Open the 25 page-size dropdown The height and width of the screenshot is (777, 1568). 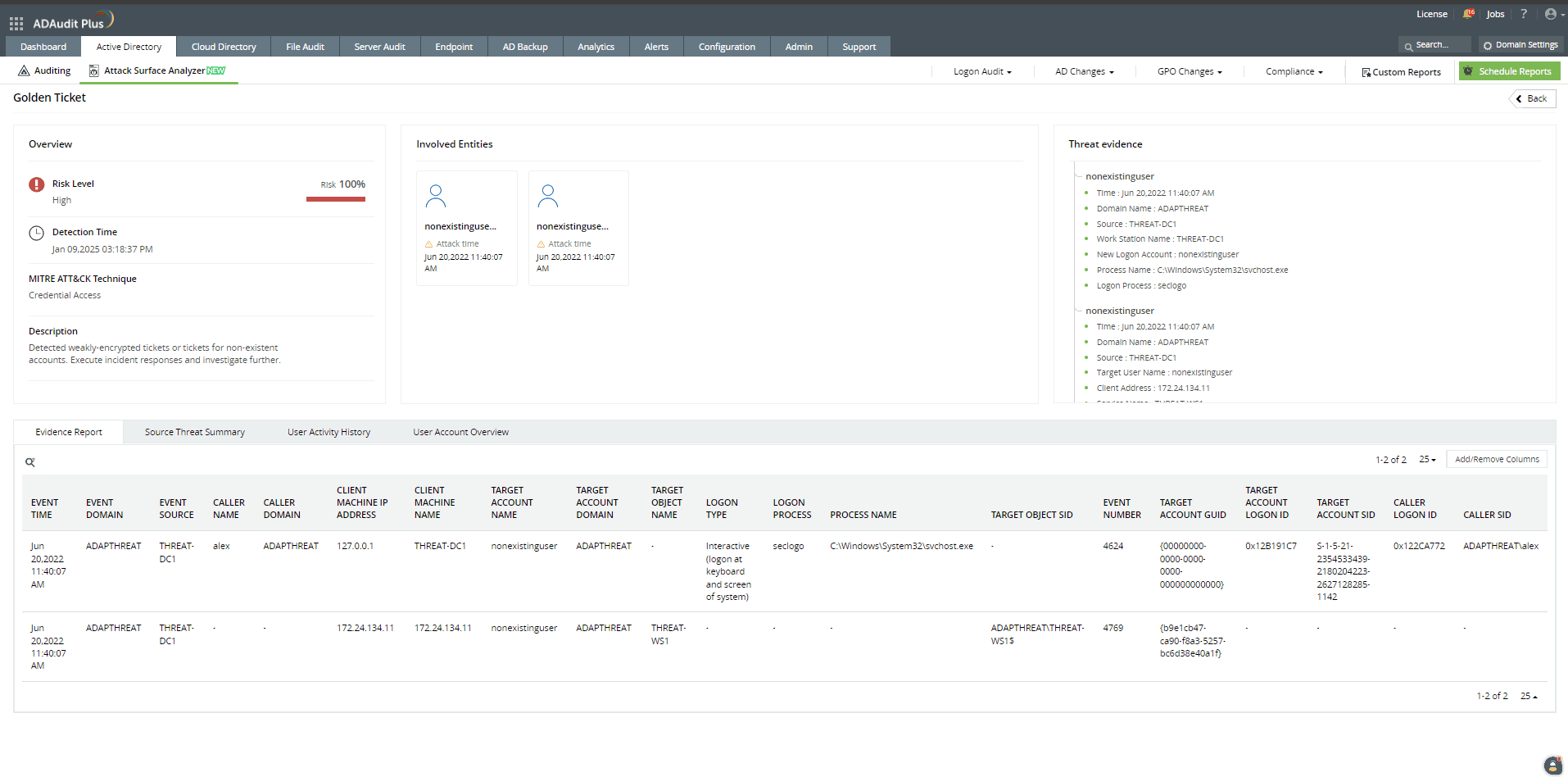pyautogui.click(x=1426, y=460)
